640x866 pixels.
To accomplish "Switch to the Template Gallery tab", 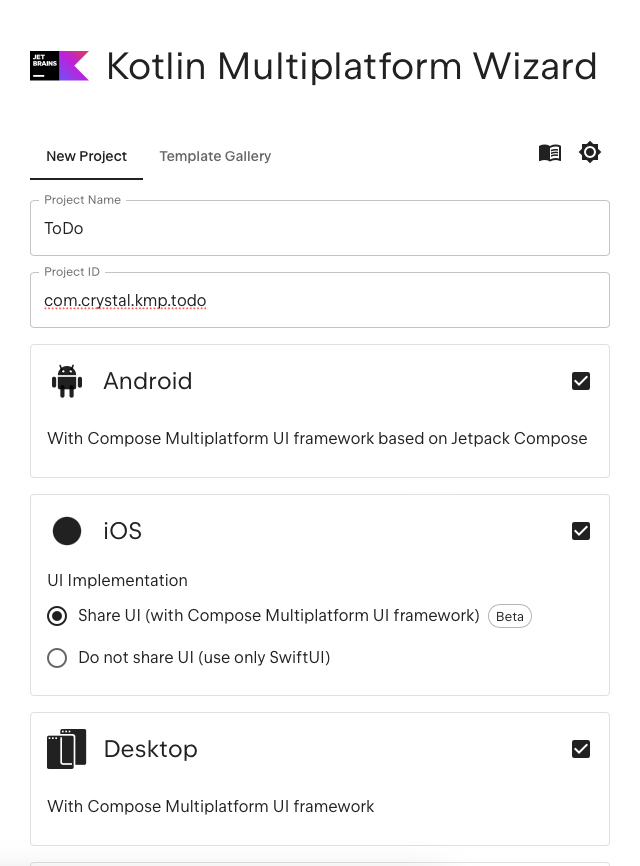I will click(215, 156).
